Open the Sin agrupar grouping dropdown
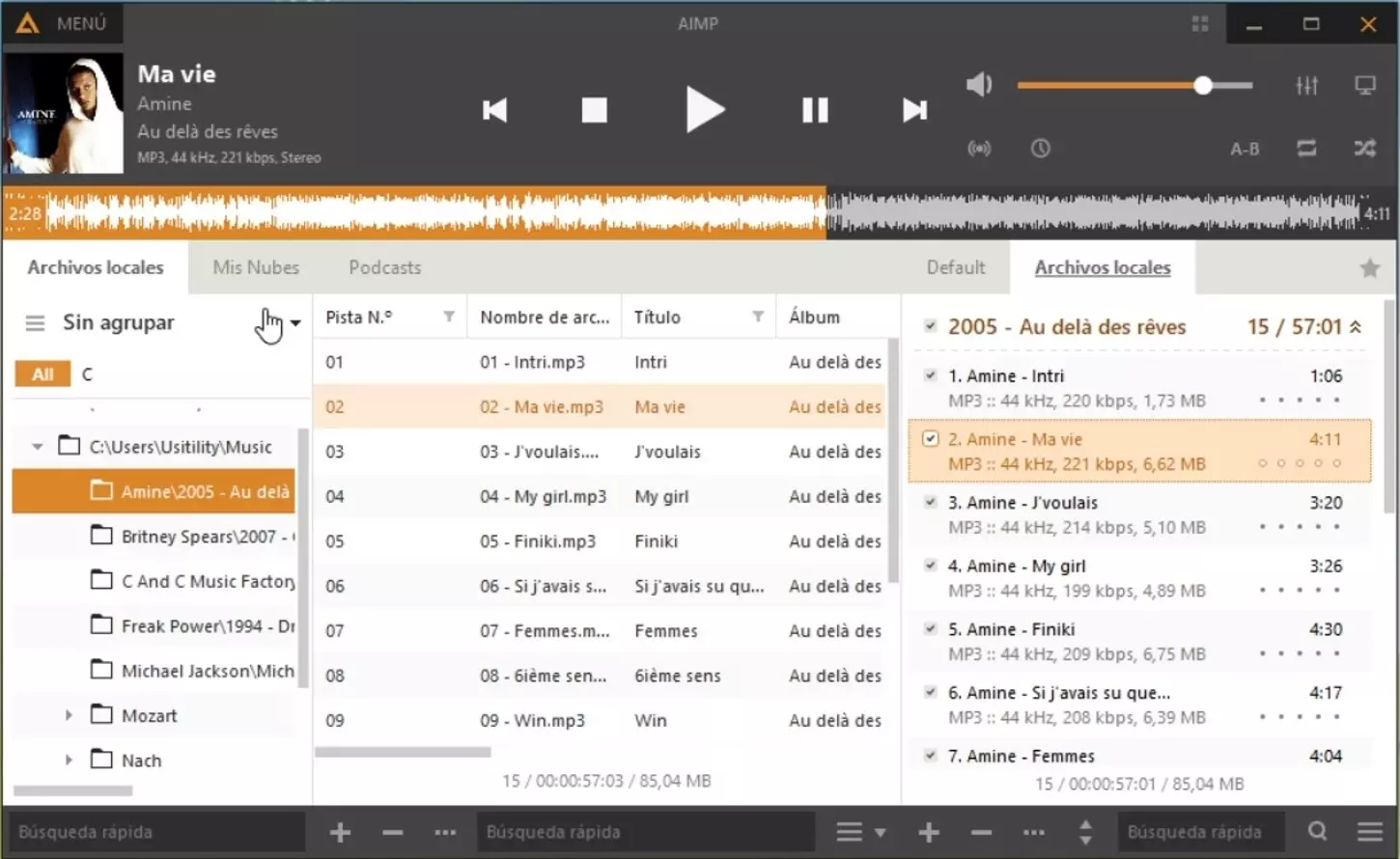 tap(295, 323)
